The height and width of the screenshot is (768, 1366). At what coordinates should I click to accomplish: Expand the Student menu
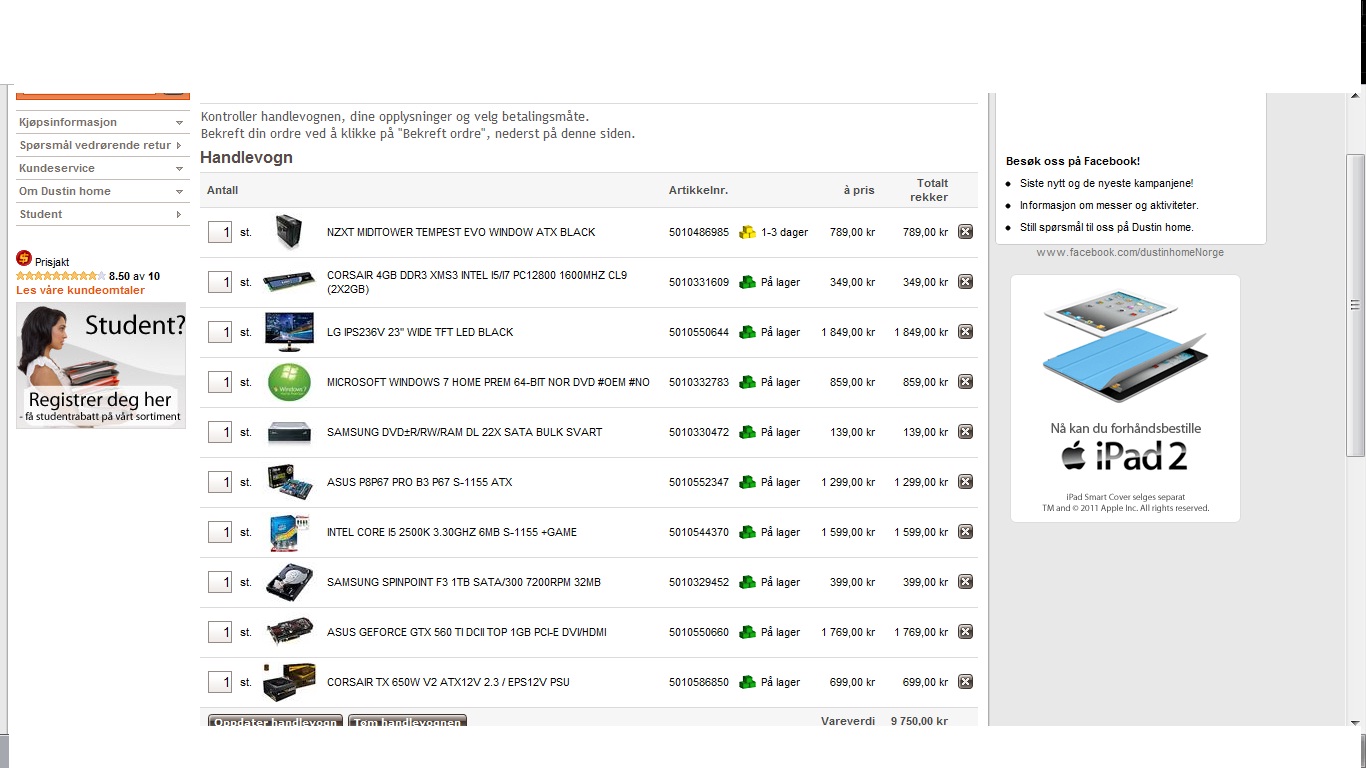coord(102,214)
